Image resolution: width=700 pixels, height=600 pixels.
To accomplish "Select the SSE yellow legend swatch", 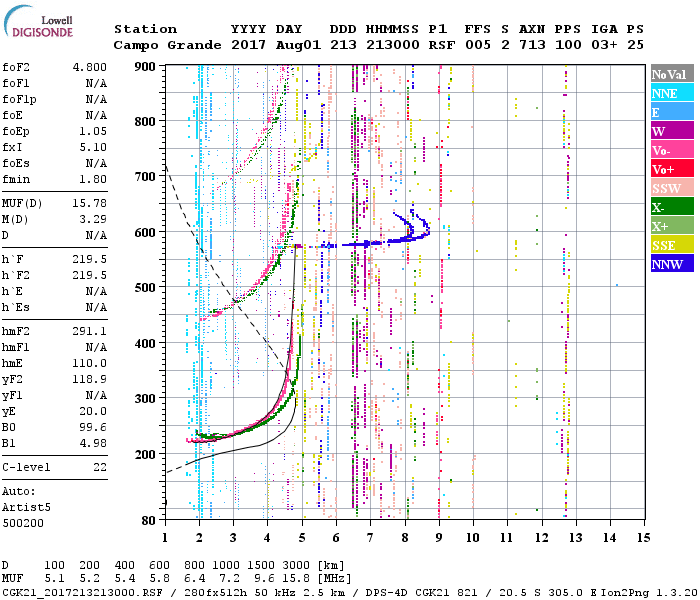I will click(x=672, y=245).
